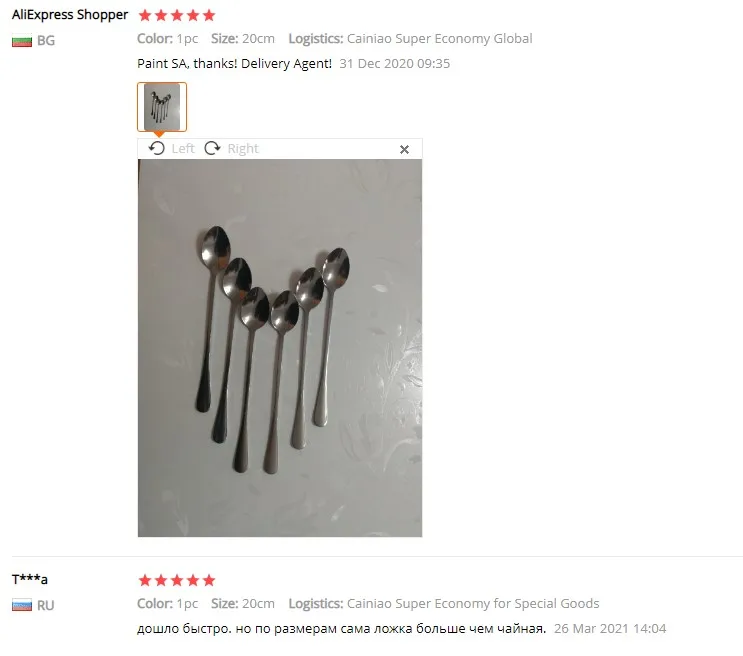
Task: Click the 'Left' rotate label
Action: click(x=183, y=149)
